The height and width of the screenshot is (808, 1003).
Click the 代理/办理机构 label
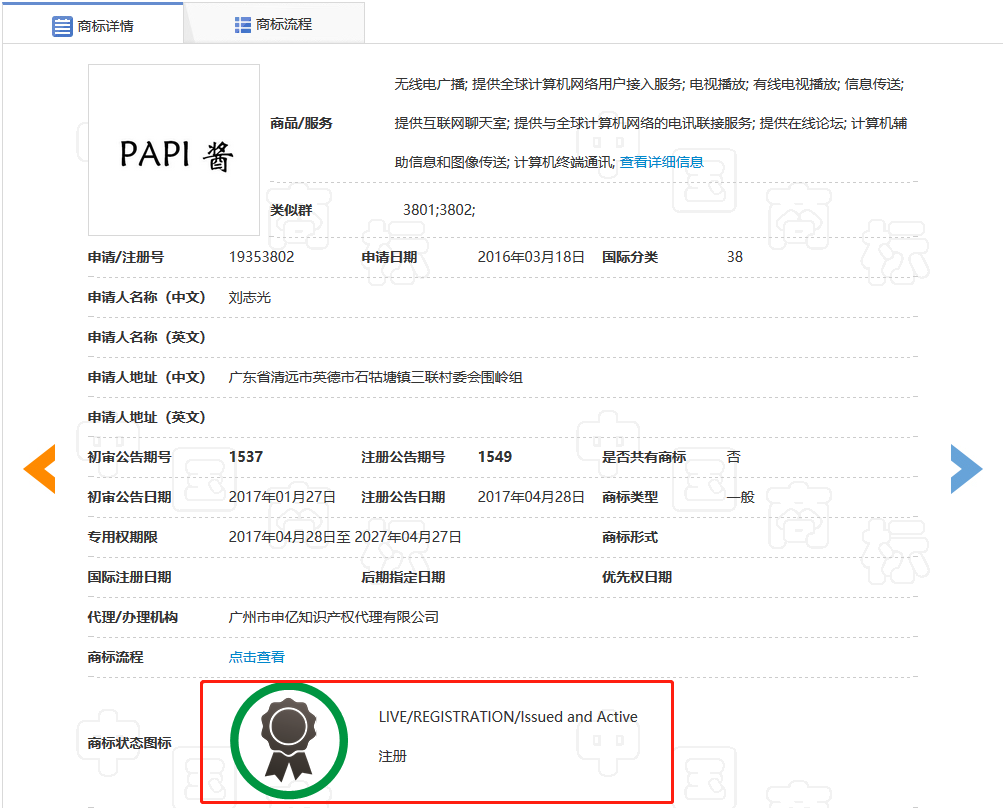click(x=132, y=617)
